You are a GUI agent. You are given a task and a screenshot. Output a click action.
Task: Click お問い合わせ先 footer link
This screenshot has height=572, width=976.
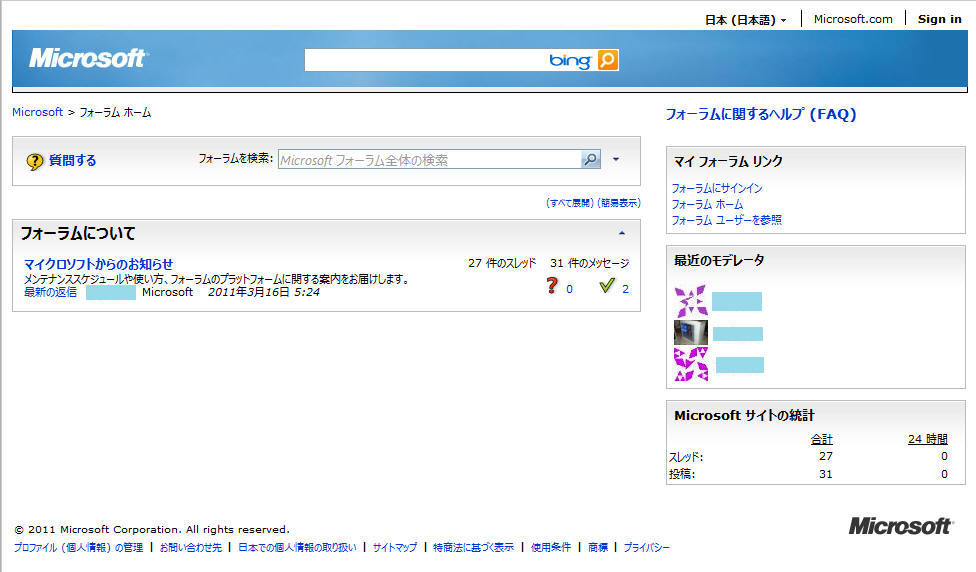pyautogui.click(x=190, y=547)
